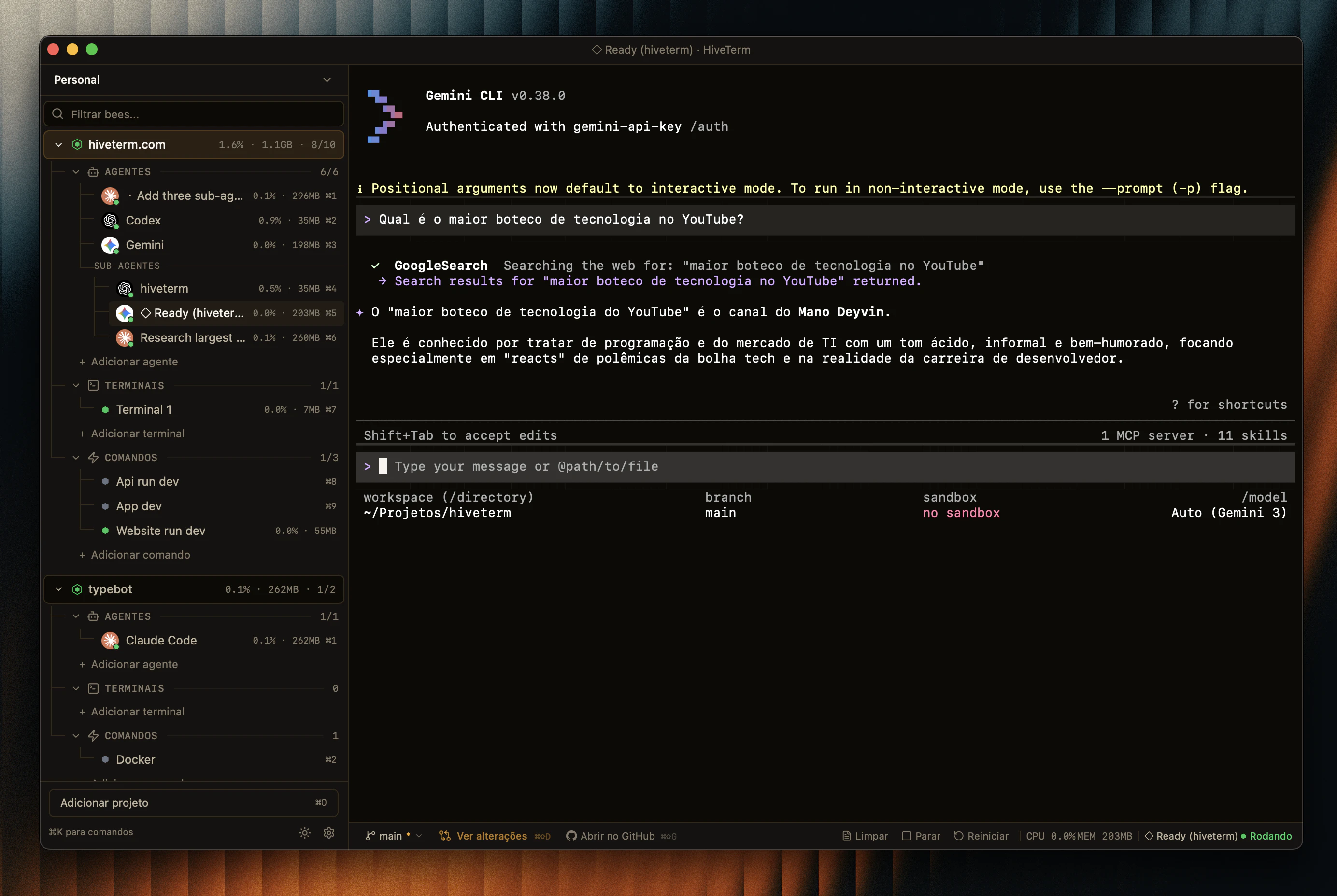Open settings via the gear icon
This screenshot has width=1337, height=896.
328,833
